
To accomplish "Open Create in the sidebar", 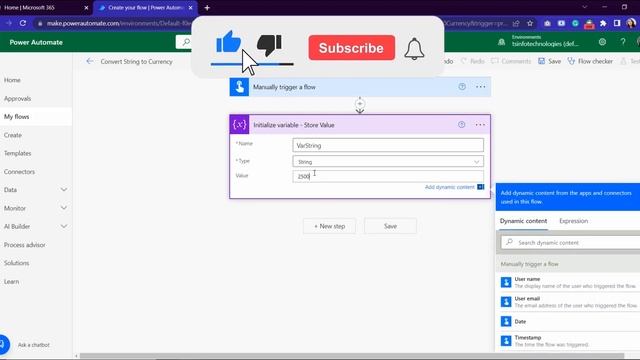I will [13, 135].
